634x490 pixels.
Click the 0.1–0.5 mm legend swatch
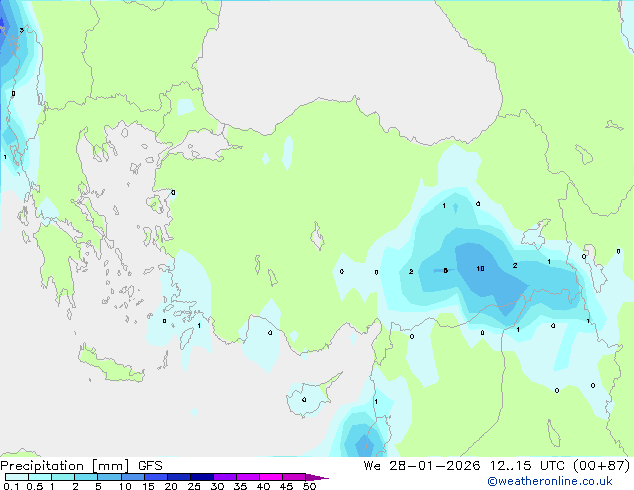pyautogui.click(x=17, y=477)
